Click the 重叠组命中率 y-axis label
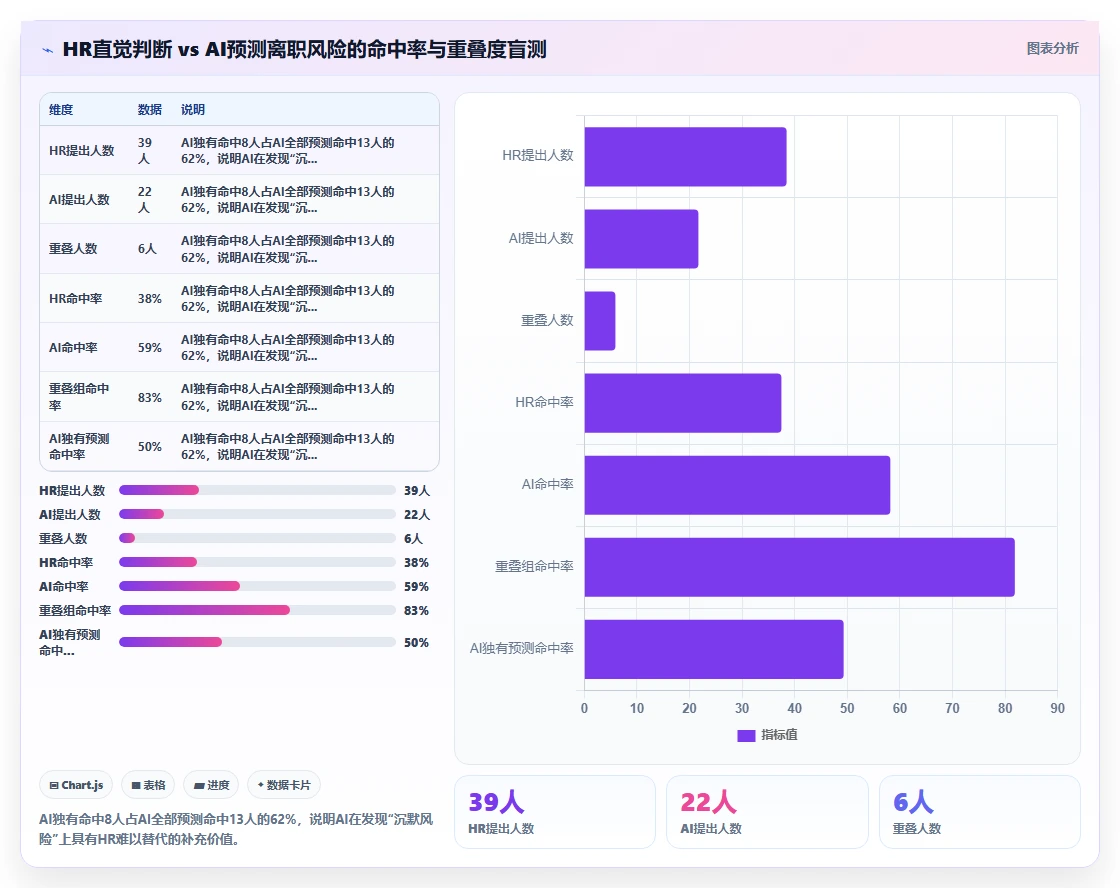Viewport: 1120px width, 888px height. tap(534, 567)
